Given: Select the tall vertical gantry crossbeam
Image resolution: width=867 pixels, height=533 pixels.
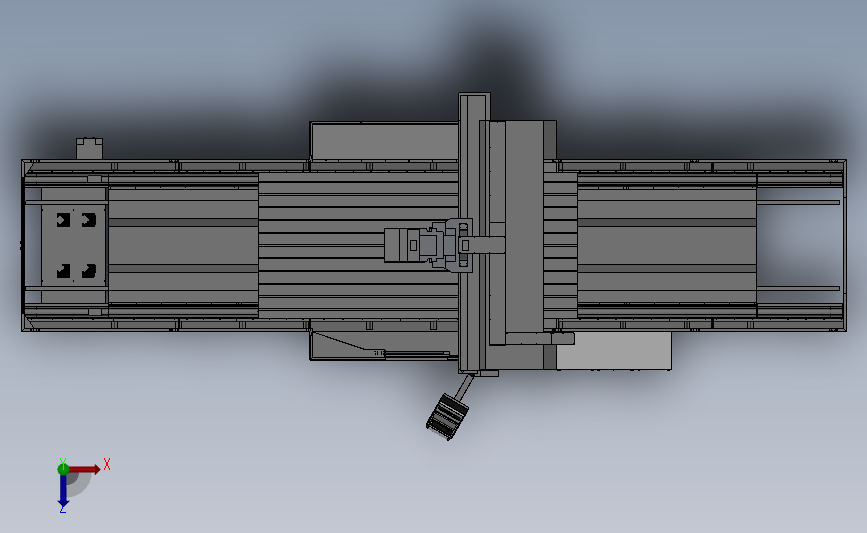Looking at the screenshot, I should point(474,233).
